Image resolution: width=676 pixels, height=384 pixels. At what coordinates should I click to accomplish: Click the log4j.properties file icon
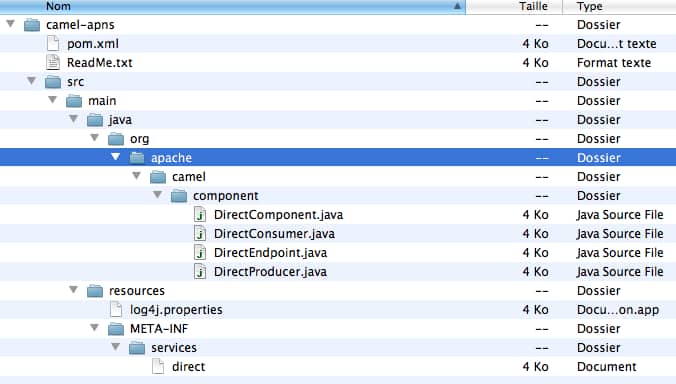coord(116,309)
